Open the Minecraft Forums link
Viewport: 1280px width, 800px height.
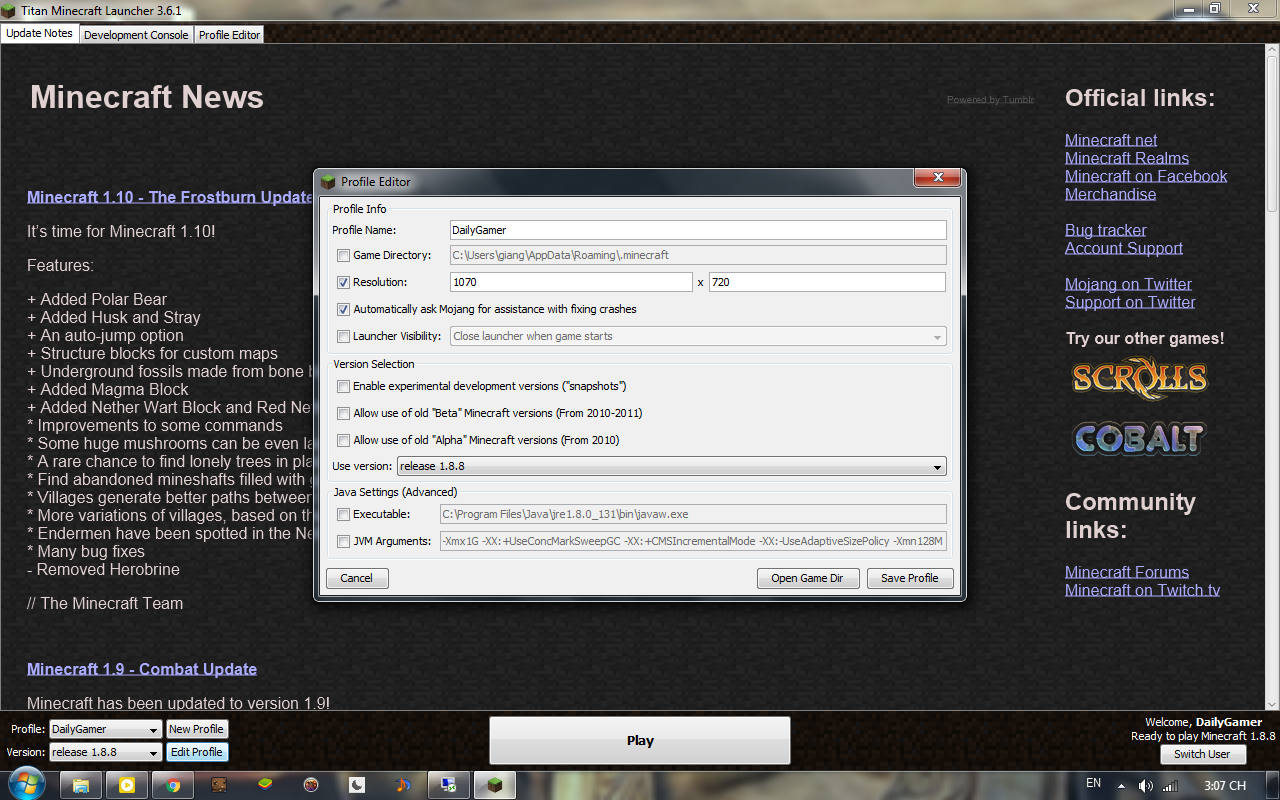(x=1127, y=572)
